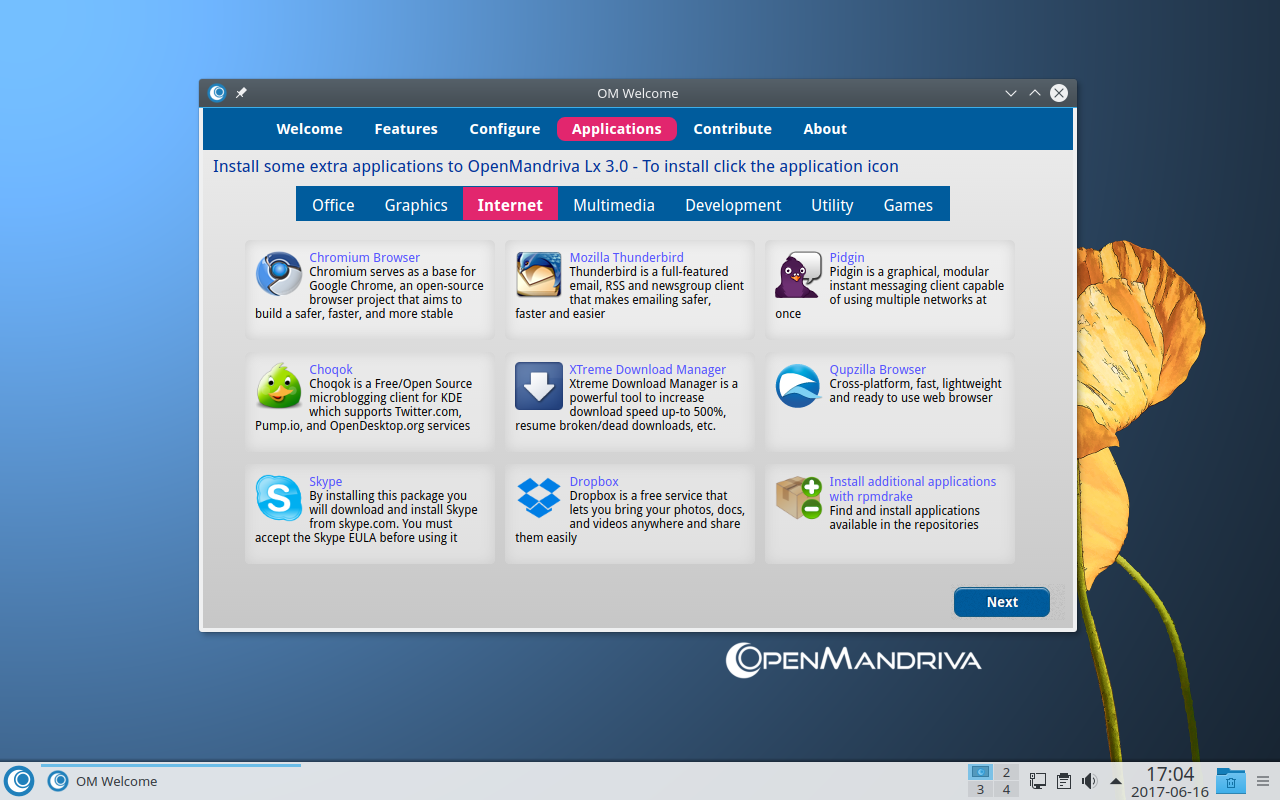Click the Chromium Browser icon to install

click(278, 274)
